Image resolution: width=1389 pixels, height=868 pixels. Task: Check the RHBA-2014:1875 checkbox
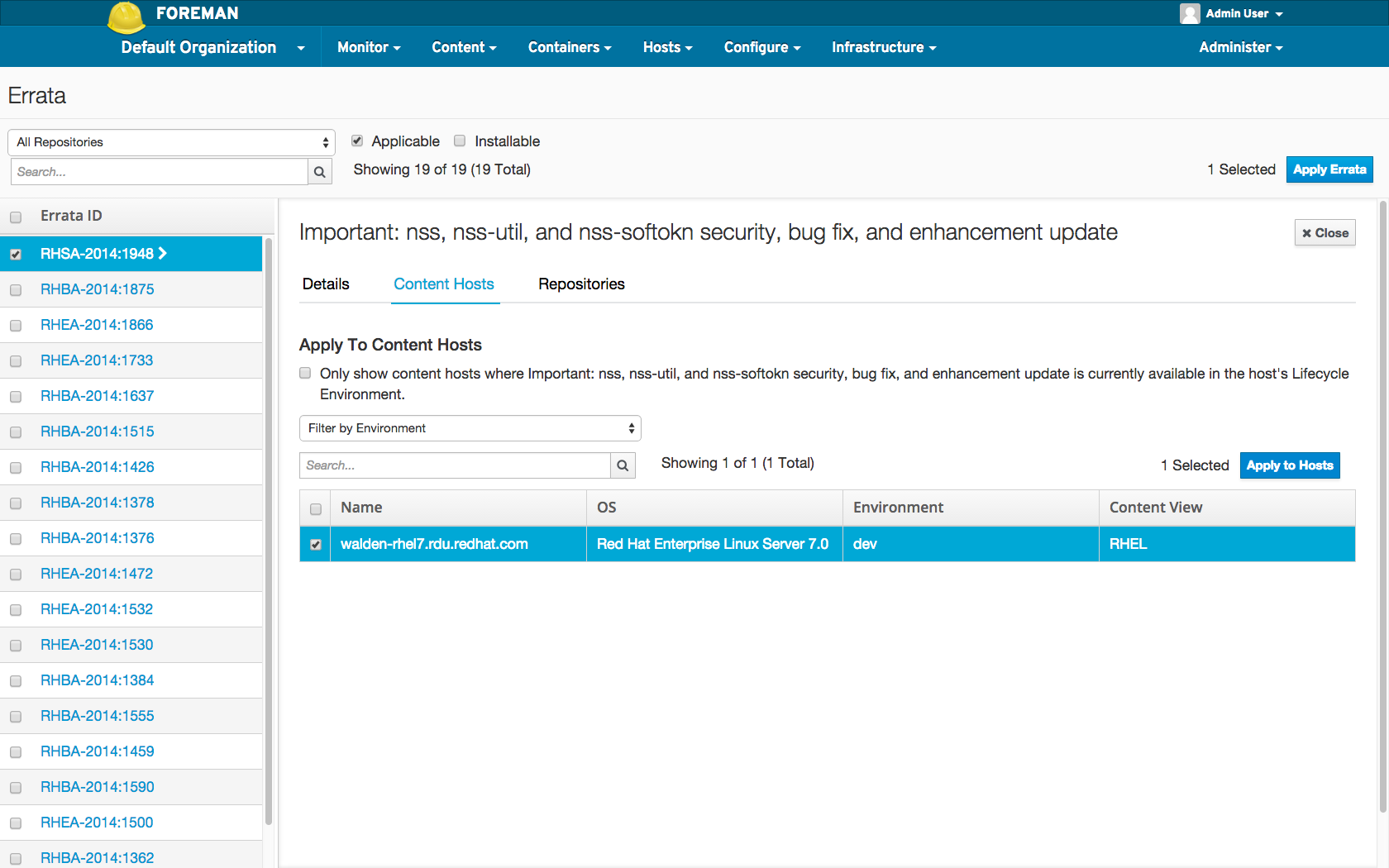click(16, 290)
